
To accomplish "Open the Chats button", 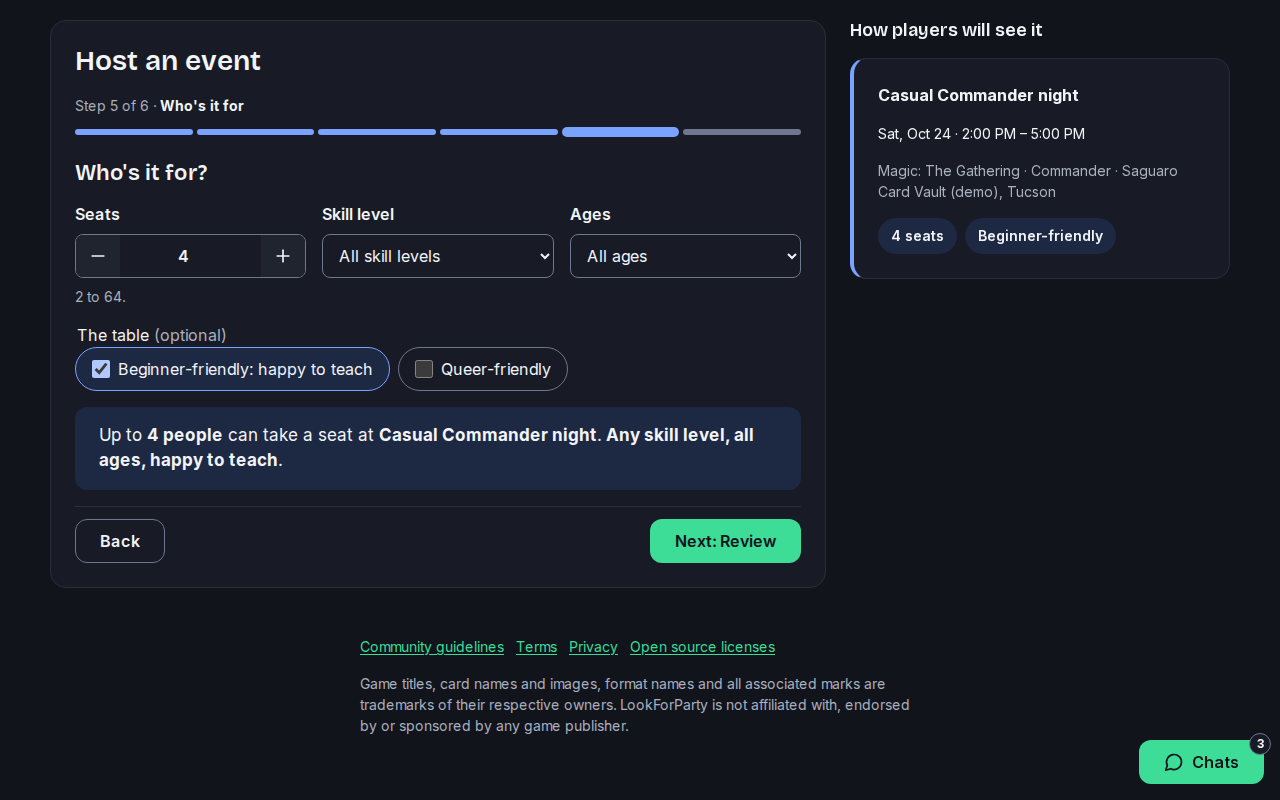I will (x=1201, y=762).
